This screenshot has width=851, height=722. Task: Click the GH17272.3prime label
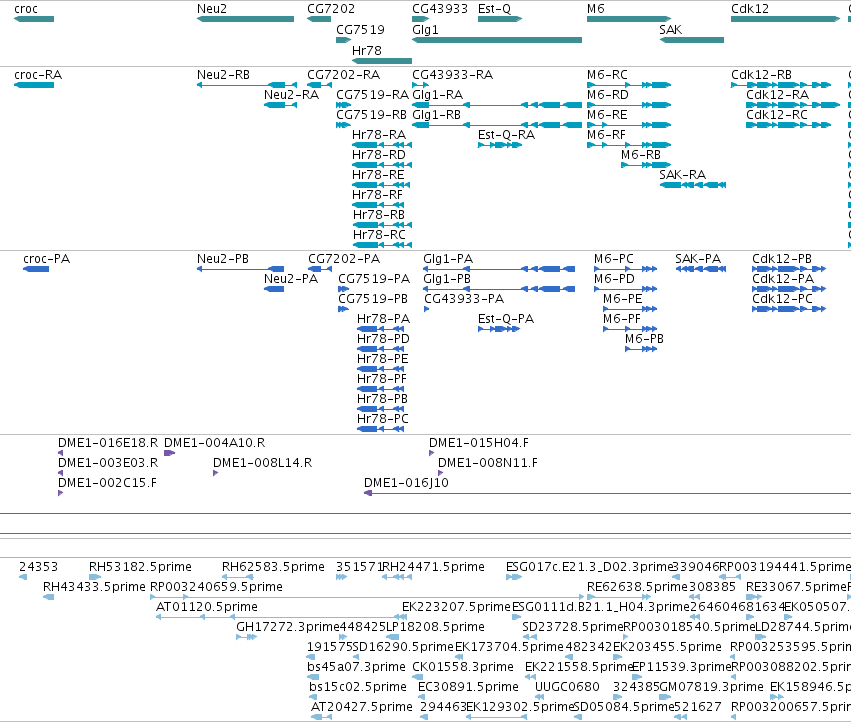click(x=288, y=627)
